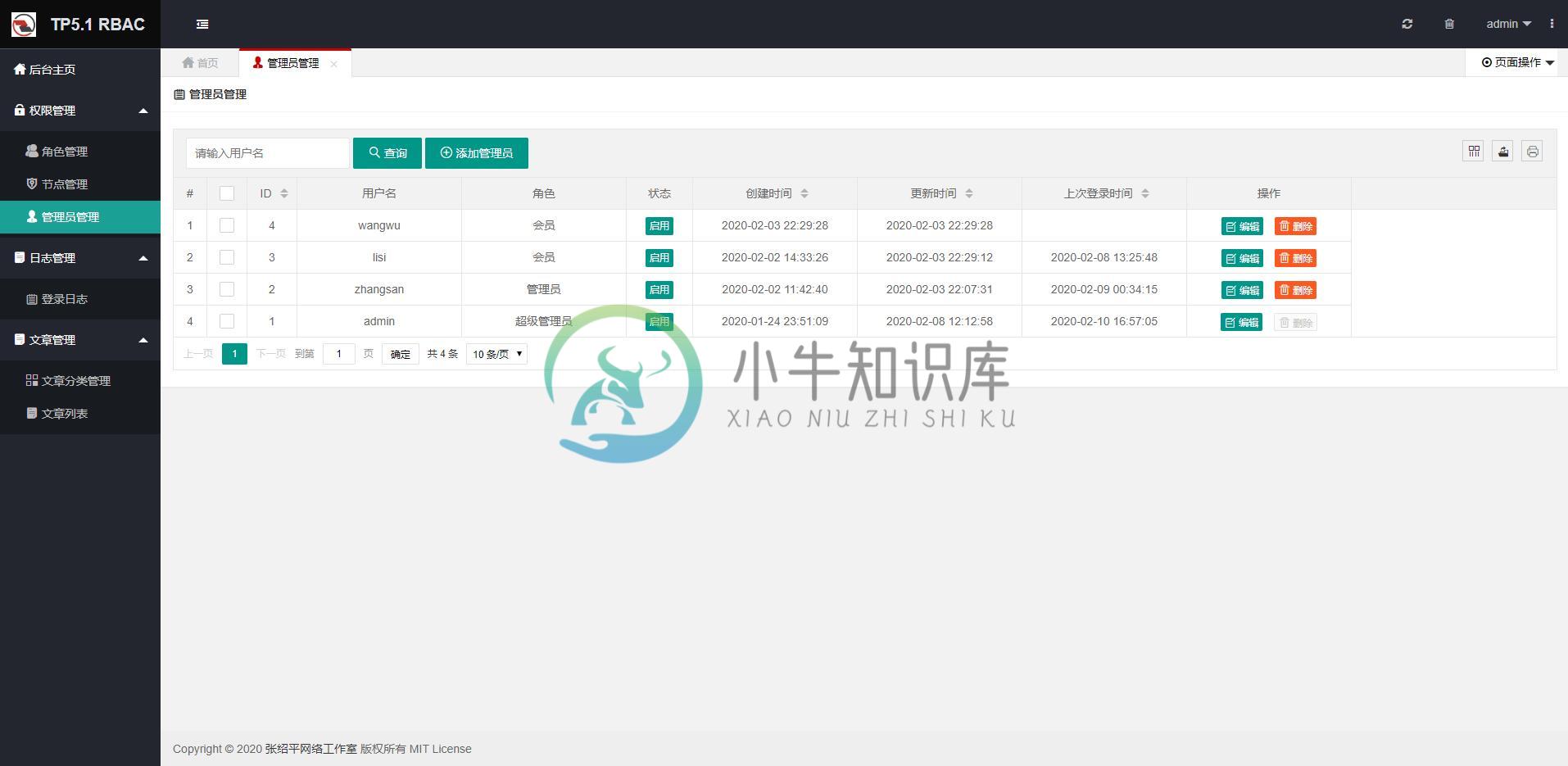Click the refresh icon in the header
This screenshot has width=1568, height=766.
[1407, 25]
